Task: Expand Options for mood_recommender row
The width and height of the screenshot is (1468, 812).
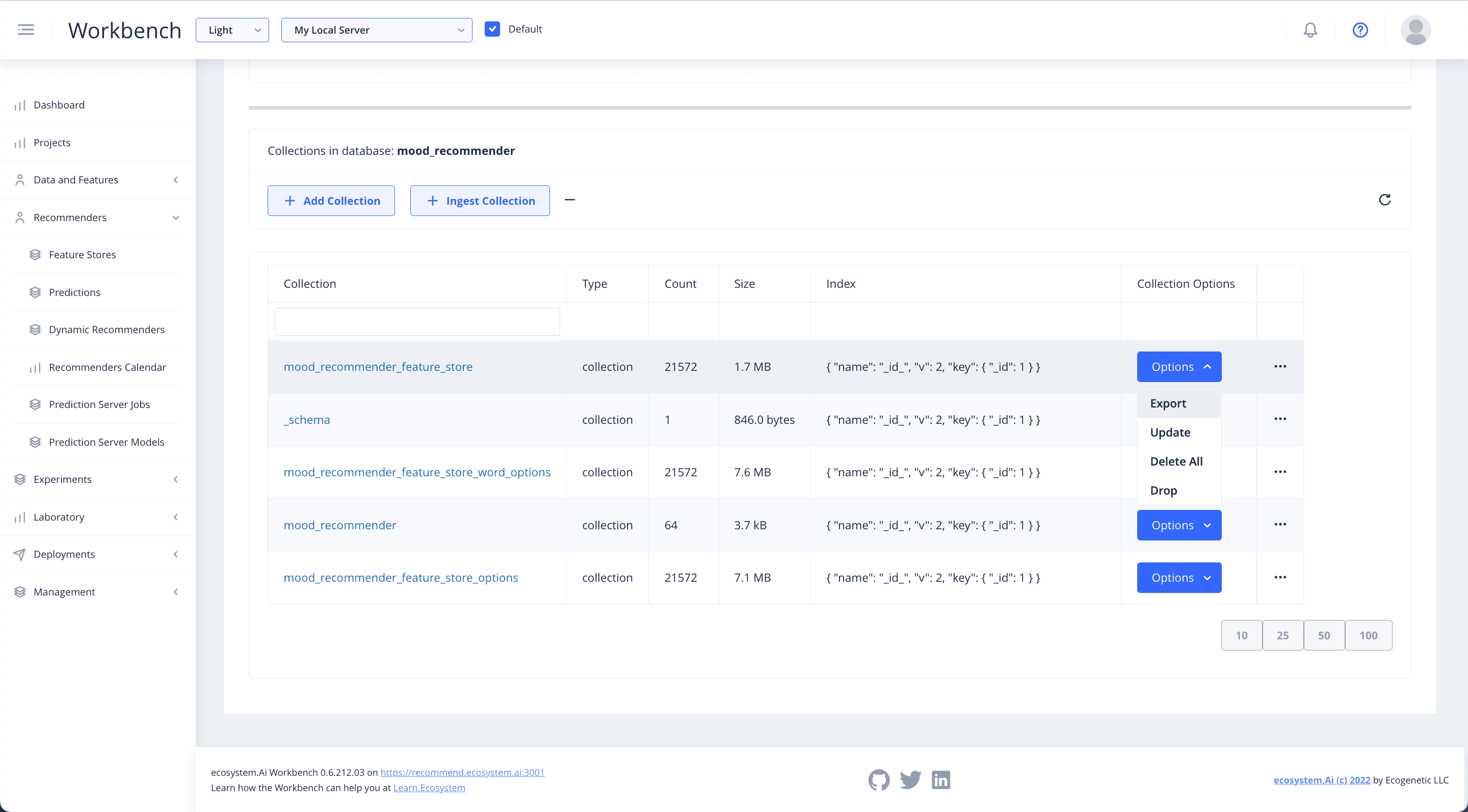Action: [1179, 525]
